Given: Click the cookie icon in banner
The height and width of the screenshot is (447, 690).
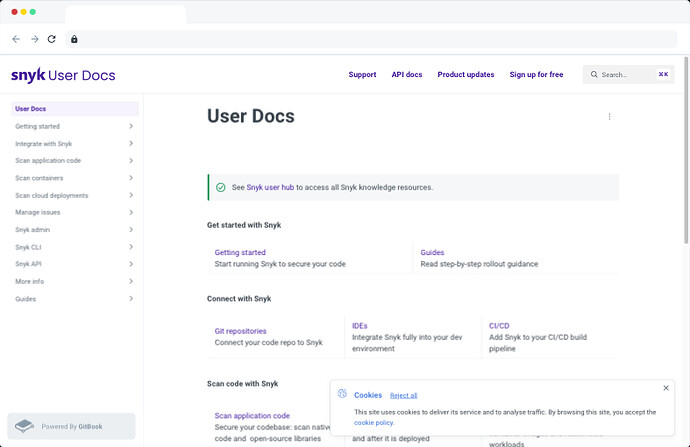Looking at the screenshot, I should point(342,394).
